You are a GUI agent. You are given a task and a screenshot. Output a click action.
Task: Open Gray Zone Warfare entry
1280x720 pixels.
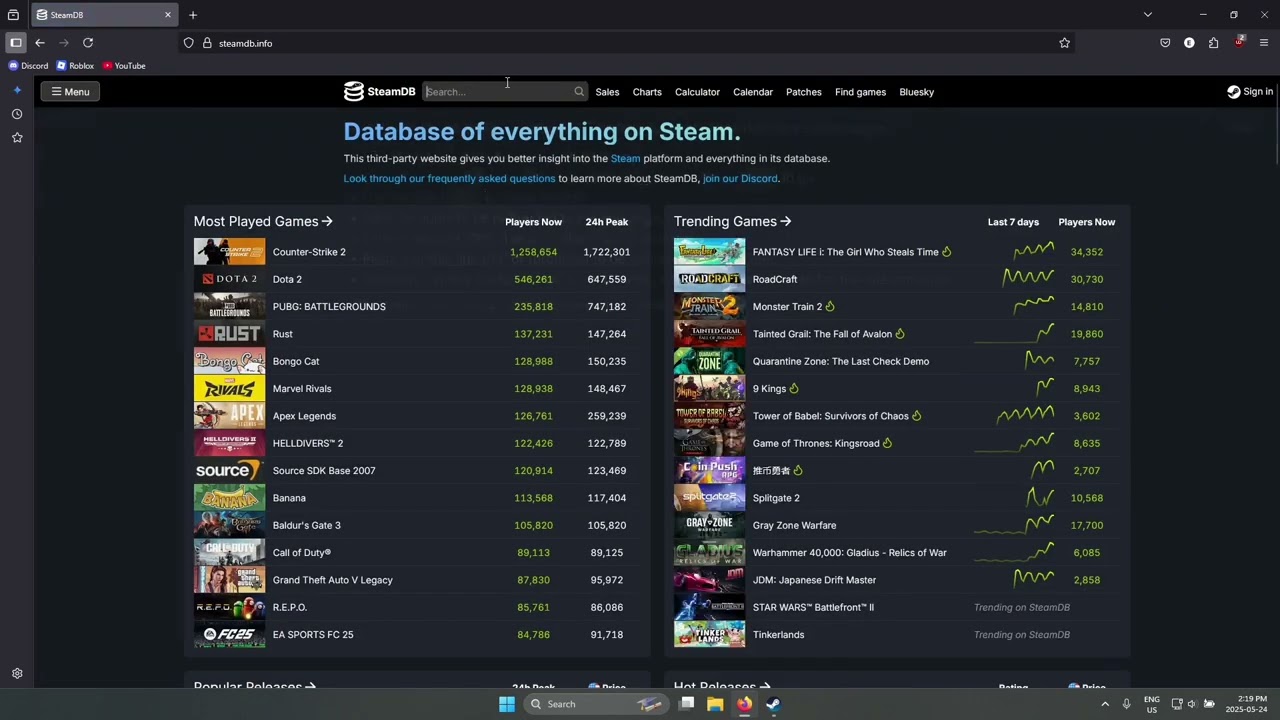click(794, 525)
